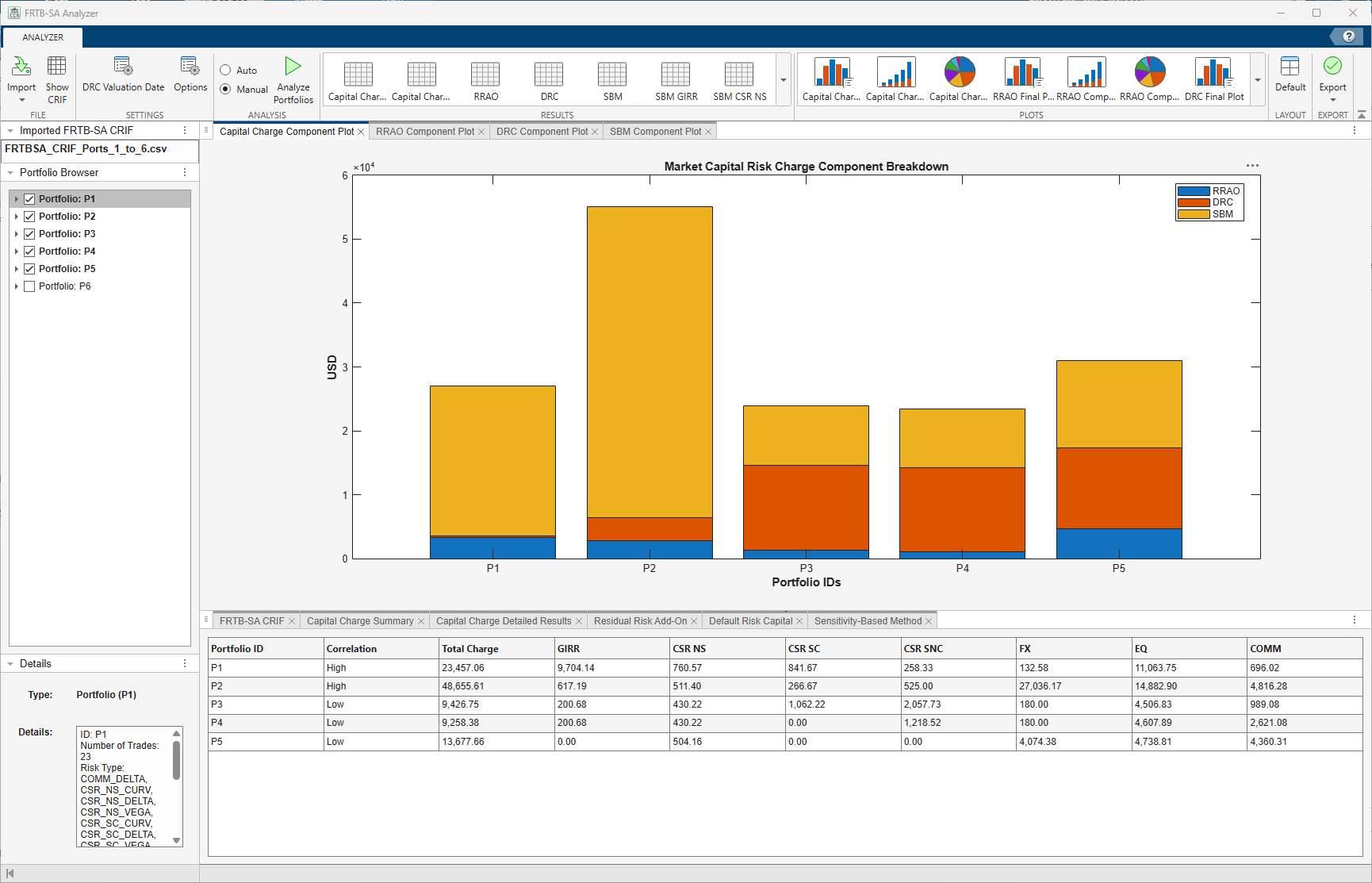1372x883 pixels.
Task: Click the Import file icon
Action: tap(21, 66)
